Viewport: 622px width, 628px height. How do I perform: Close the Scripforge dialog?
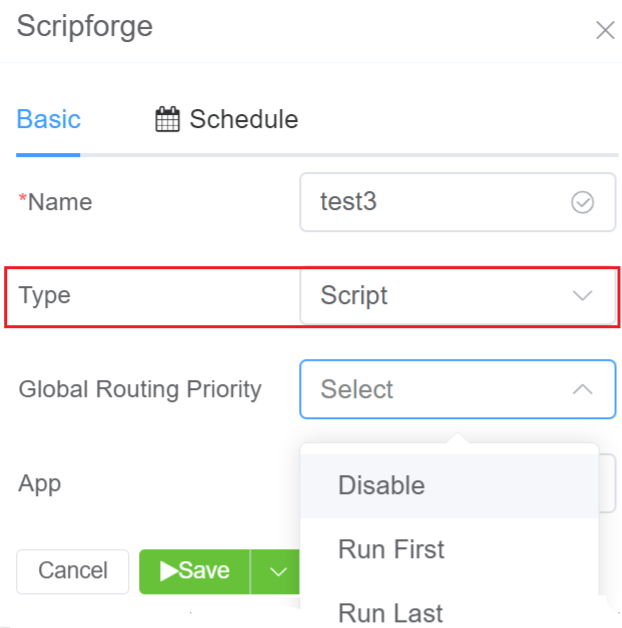605,30
